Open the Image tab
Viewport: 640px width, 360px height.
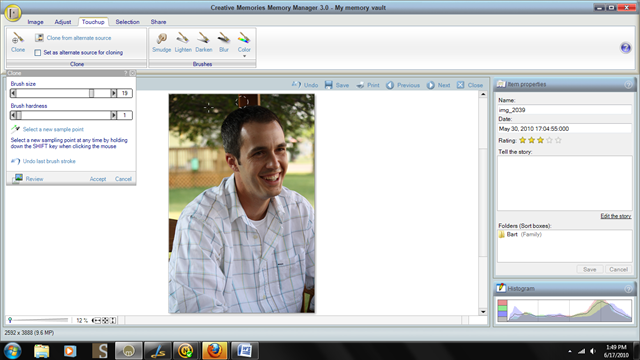[36, 22]
